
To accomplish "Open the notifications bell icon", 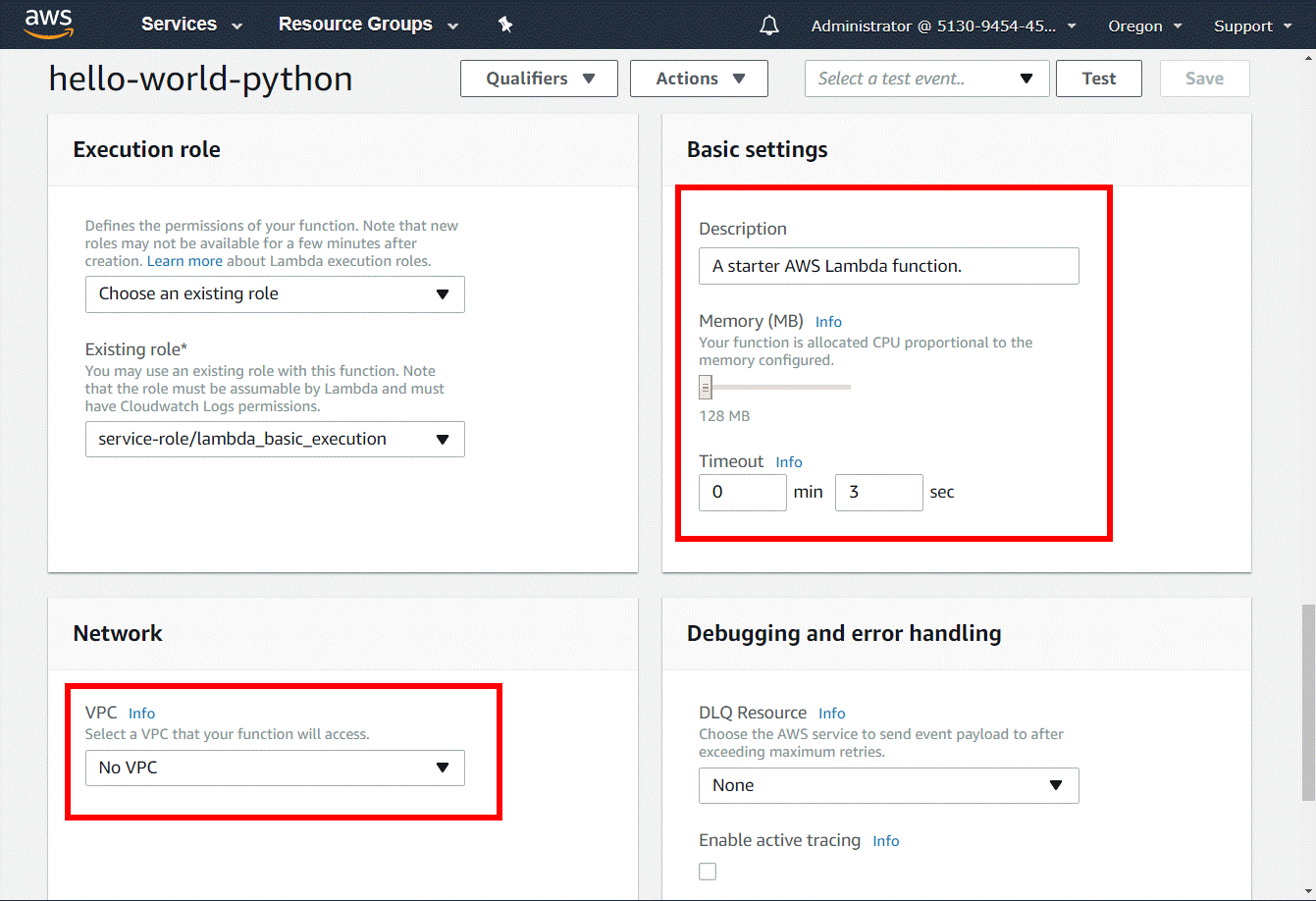I will point(769,26).
